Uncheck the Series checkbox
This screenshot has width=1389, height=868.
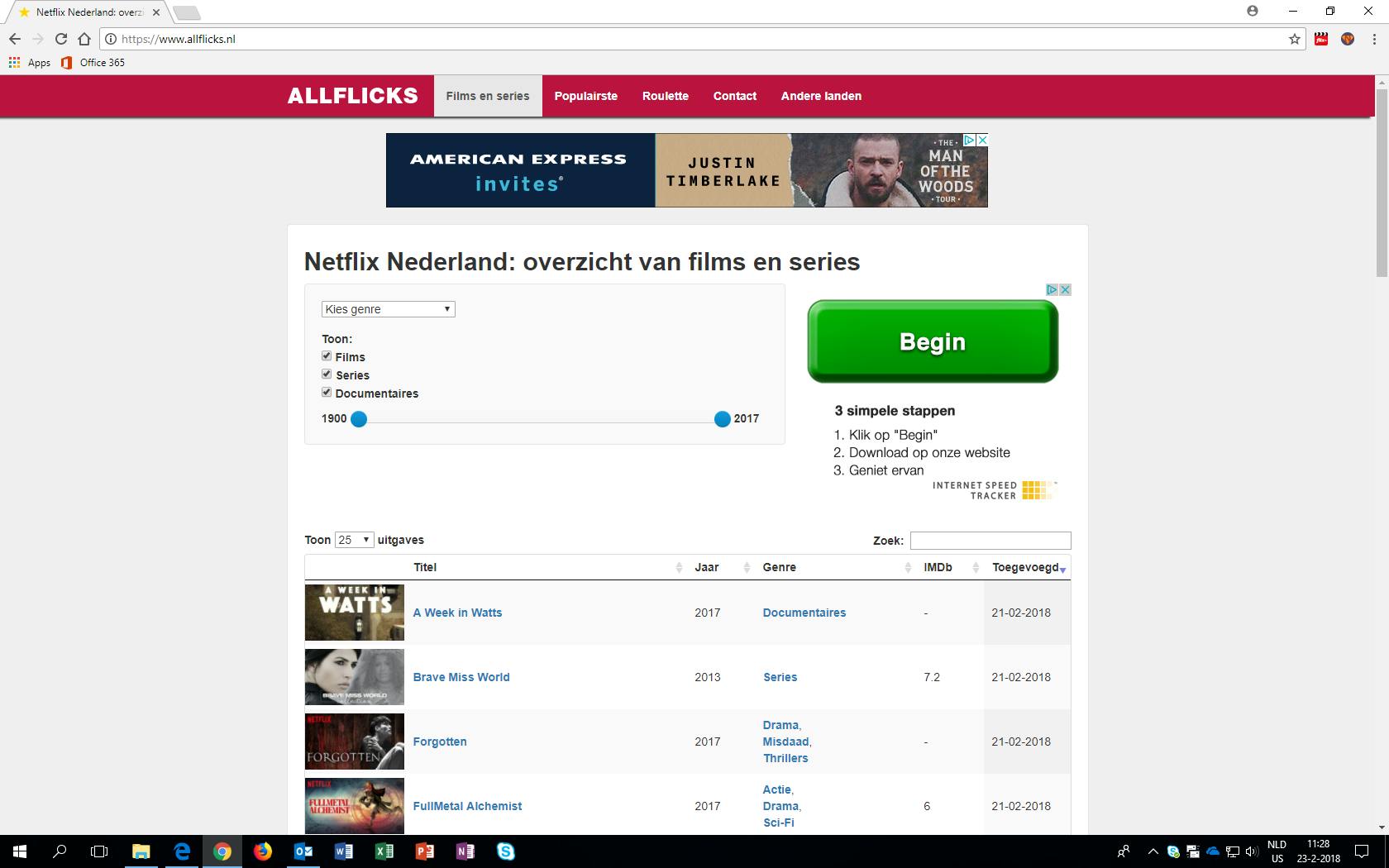point(327,374)
